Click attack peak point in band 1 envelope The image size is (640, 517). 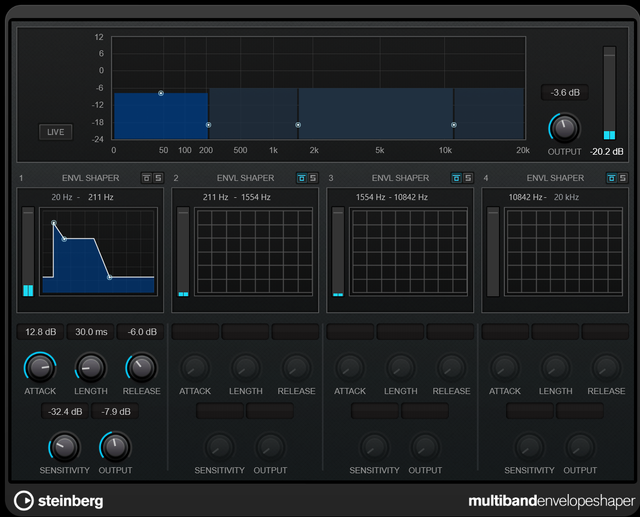(54, 223)
